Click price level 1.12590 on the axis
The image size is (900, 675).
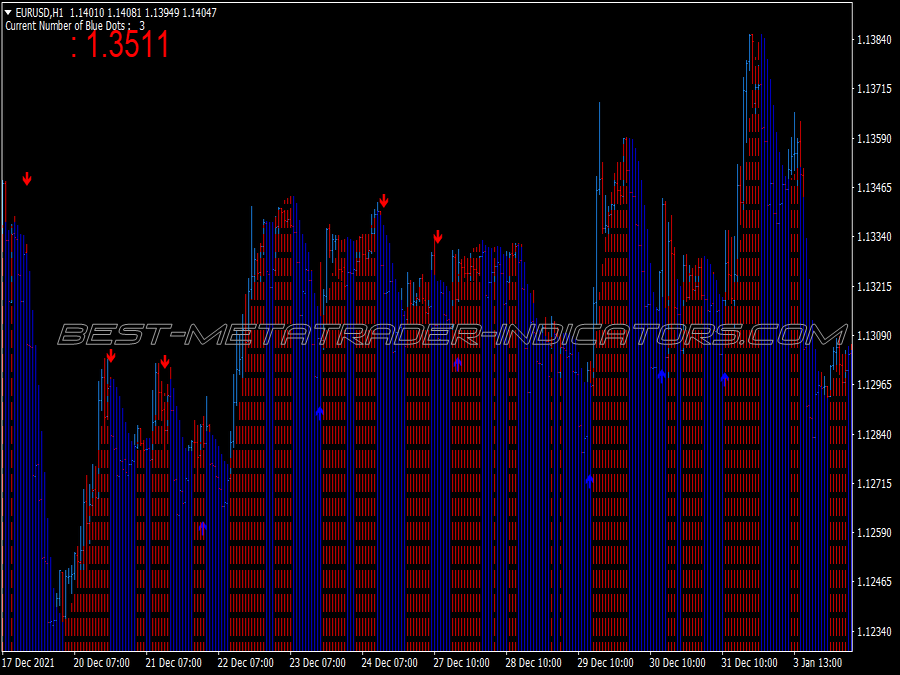tap(875, 533)
